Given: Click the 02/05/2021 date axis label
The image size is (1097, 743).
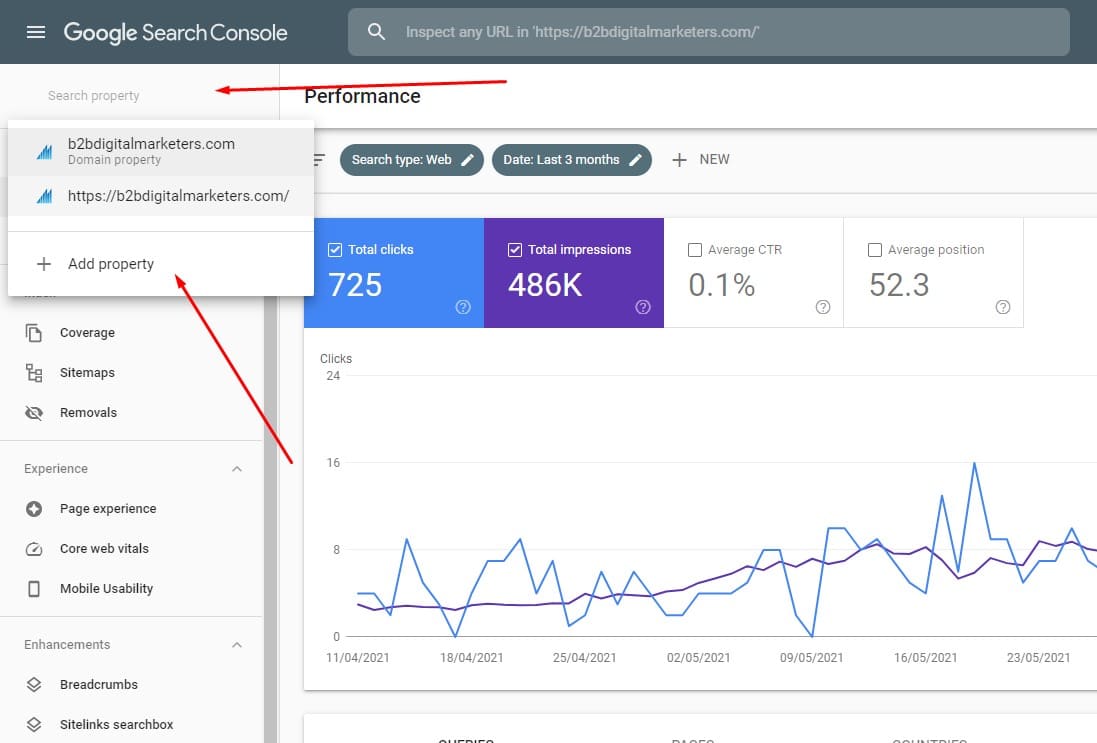Looking at the screenshot, I should point(698,658).
